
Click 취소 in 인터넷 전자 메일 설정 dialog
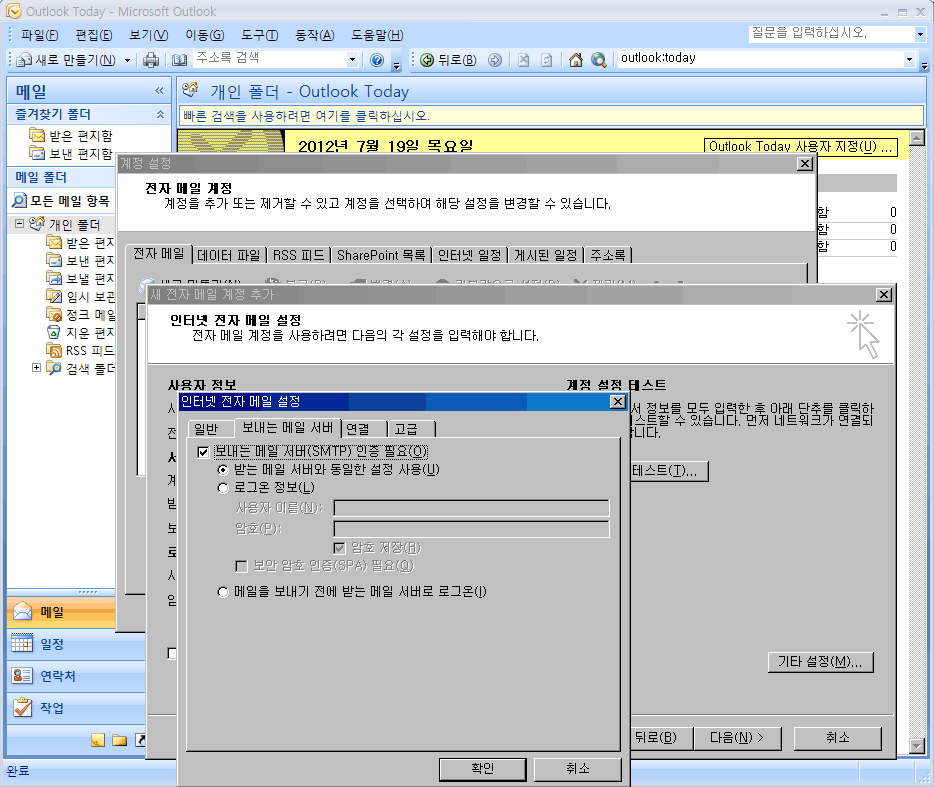[577, 769]
